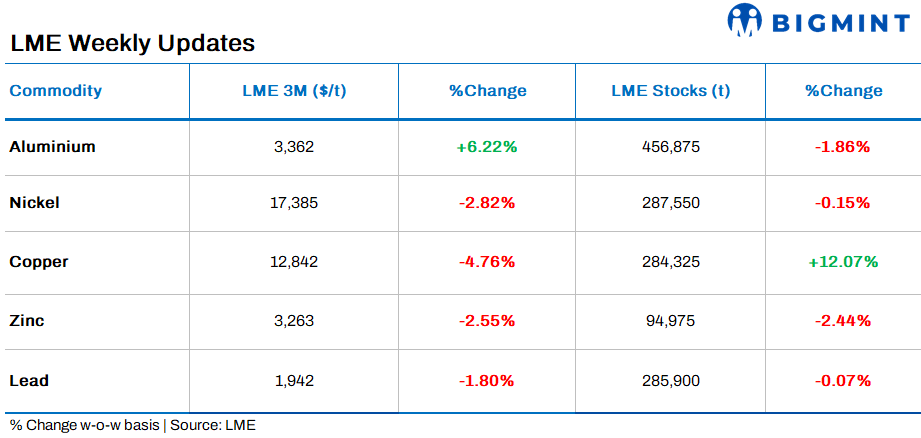Select the Zinc row label
The height and width of the screenshot is (438, 921).
27,321
